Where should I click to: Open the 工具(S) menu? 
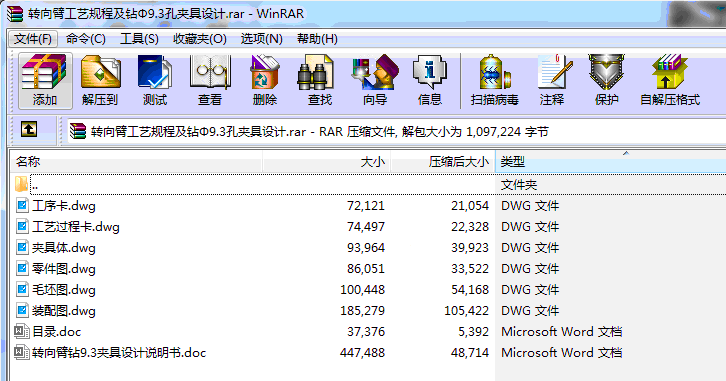tap(139, 38)
